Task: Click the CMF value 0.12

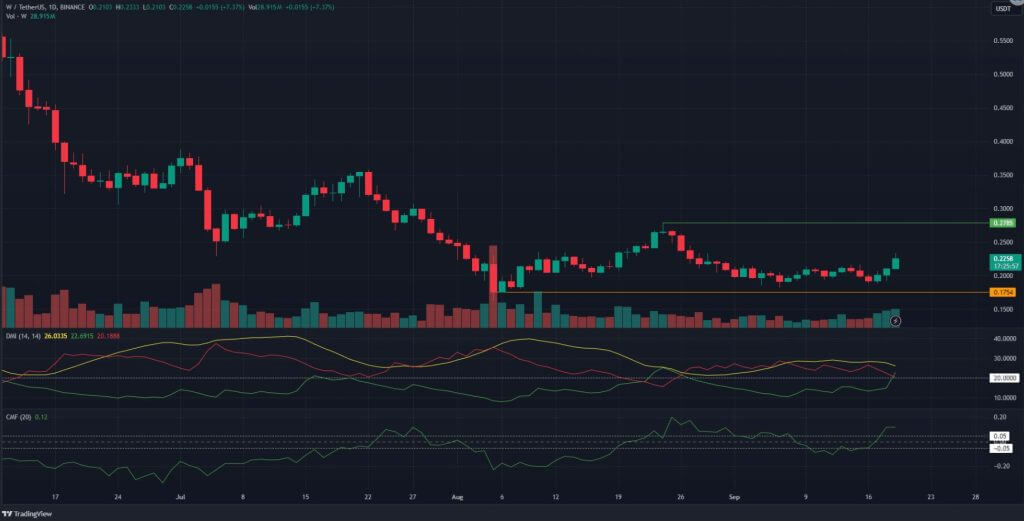Action: pos(41,417)
